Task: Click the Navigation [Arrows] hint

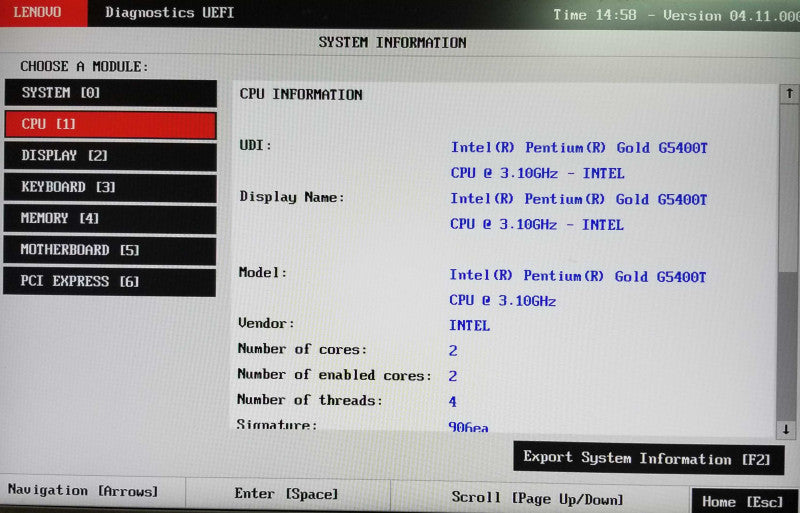Action: pos(83,491)
